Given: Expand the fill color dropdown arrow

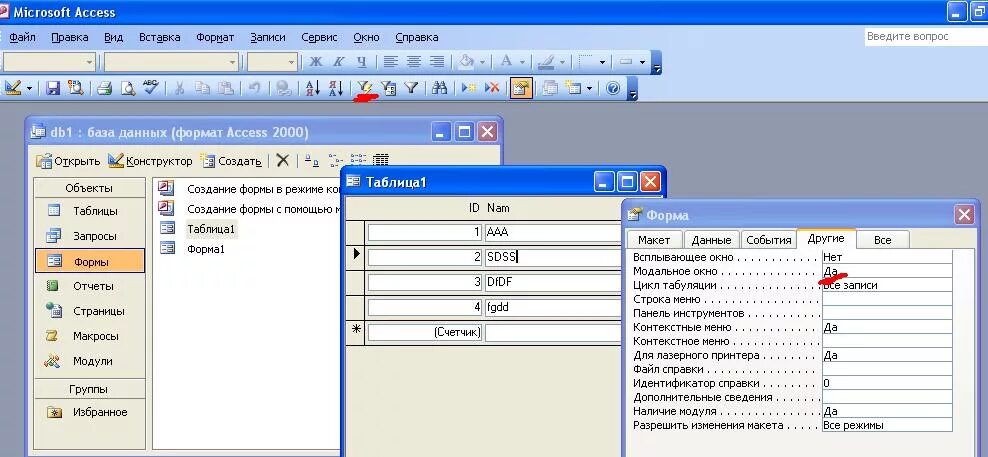Looking at the screenshot, I should [483, 62].
